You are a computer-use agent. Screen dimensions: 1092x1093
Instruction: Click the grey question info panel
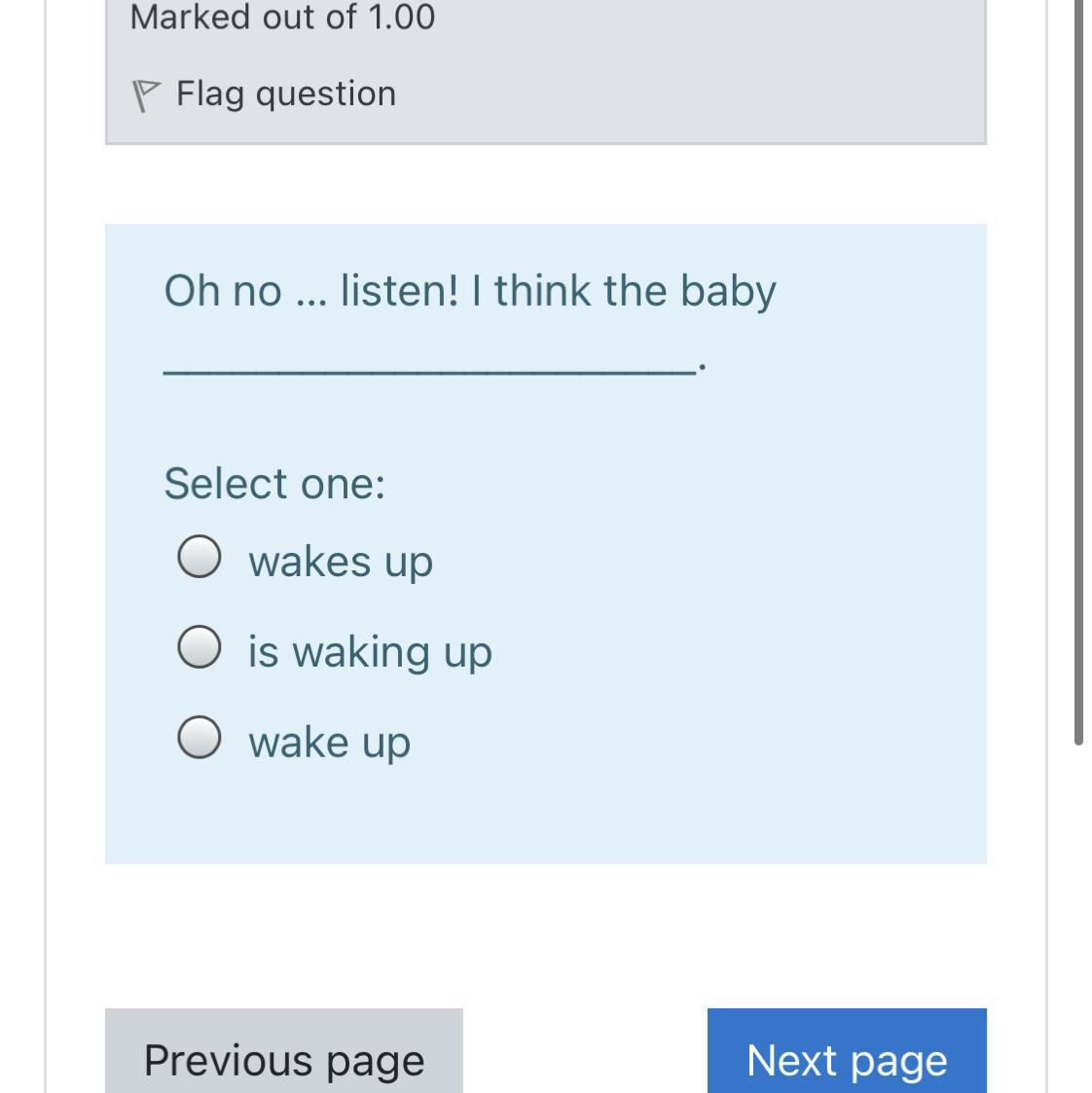[x=546, y=72]
